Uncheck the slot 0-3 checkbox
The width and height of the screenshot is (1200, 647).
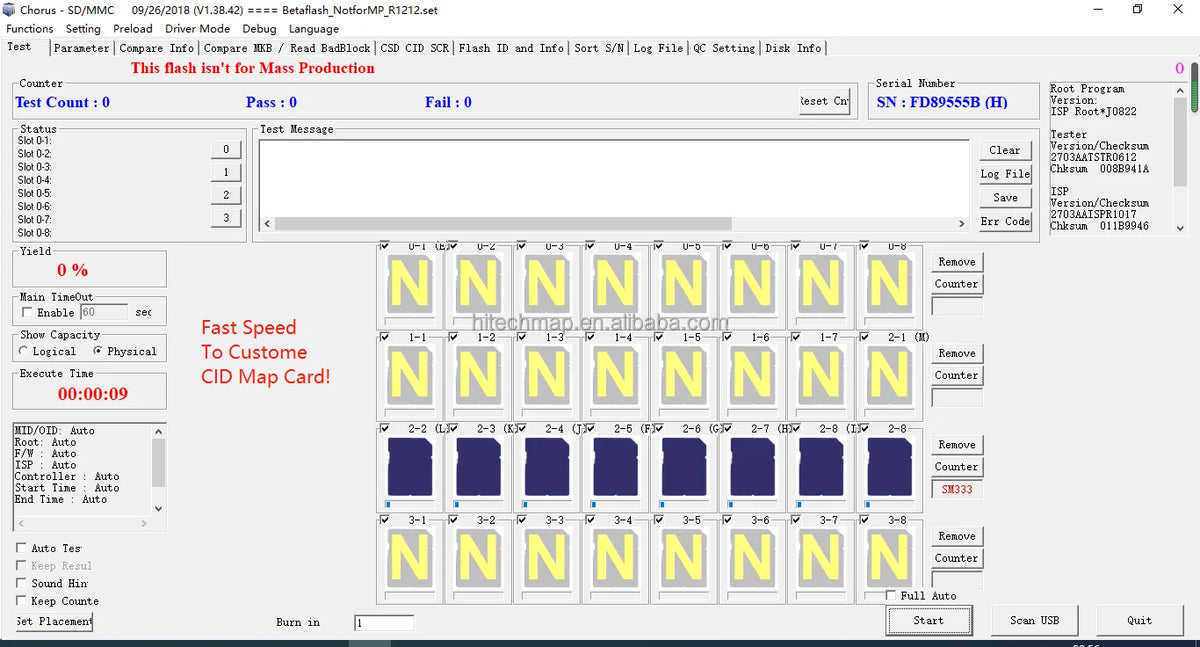[x=522, y=246]
